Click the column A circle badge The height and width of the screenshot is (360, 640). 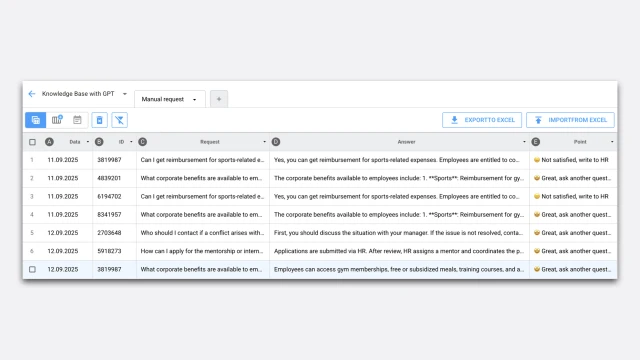point(49,142)
